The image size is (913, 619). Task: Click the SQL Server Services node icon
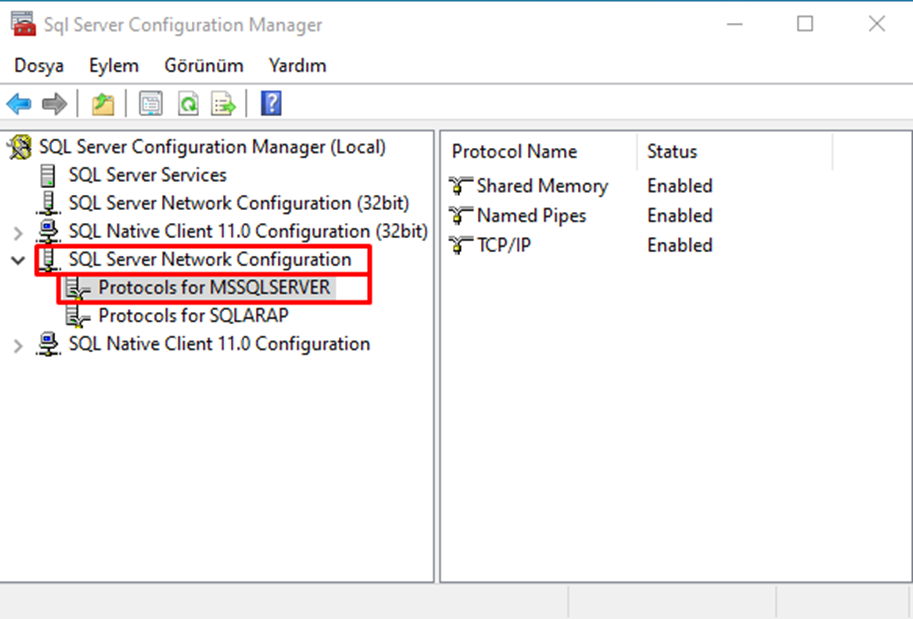click(x=48, y=175)
